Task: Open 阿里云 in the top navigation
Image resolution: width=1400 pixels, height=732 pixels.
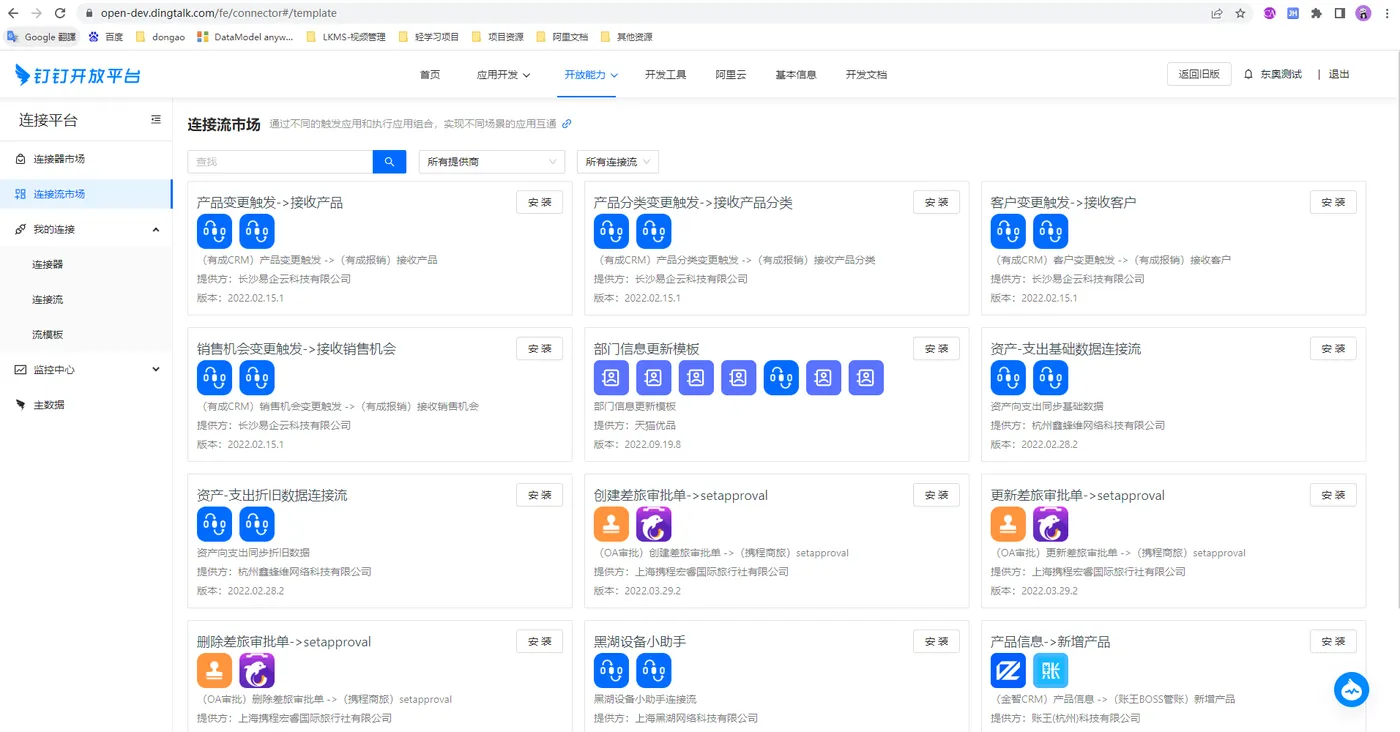Action: (731, 75)
